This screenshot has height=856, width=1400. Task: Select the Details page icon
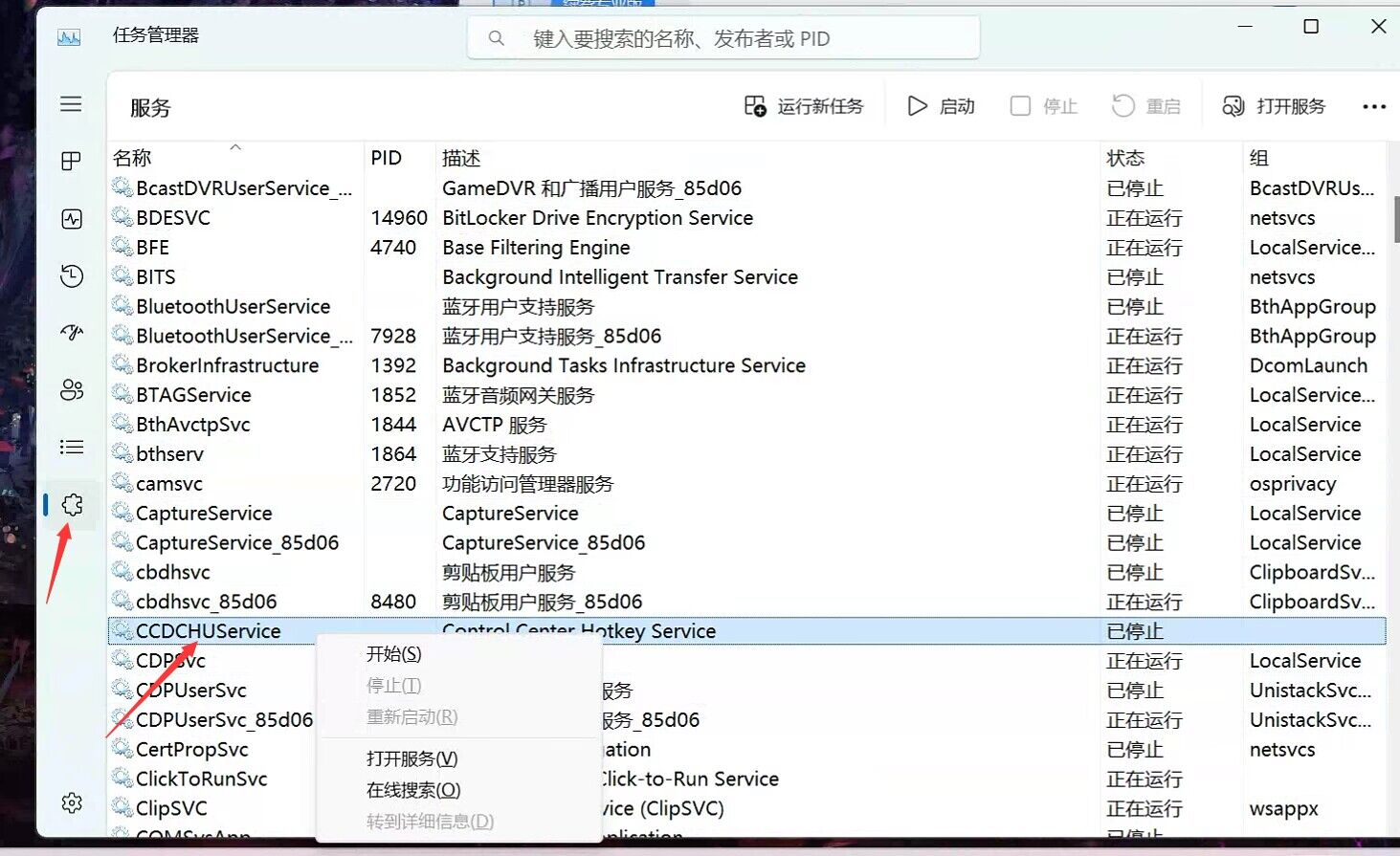[70, 447]
